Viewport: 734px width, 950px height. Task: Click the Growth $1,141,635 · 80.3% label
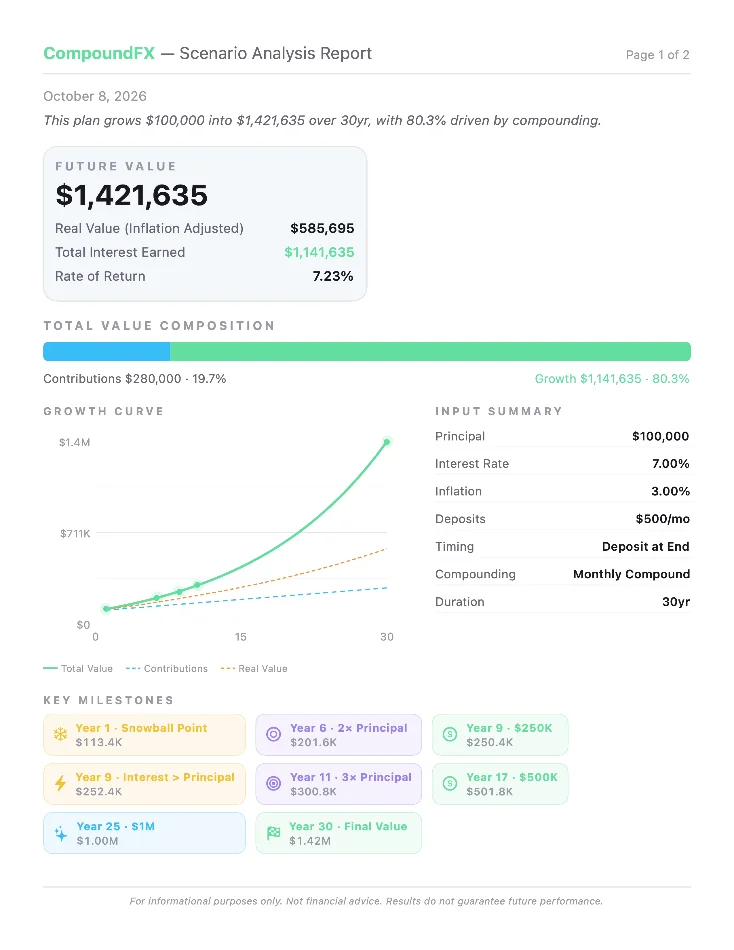[x=612, y=379]
